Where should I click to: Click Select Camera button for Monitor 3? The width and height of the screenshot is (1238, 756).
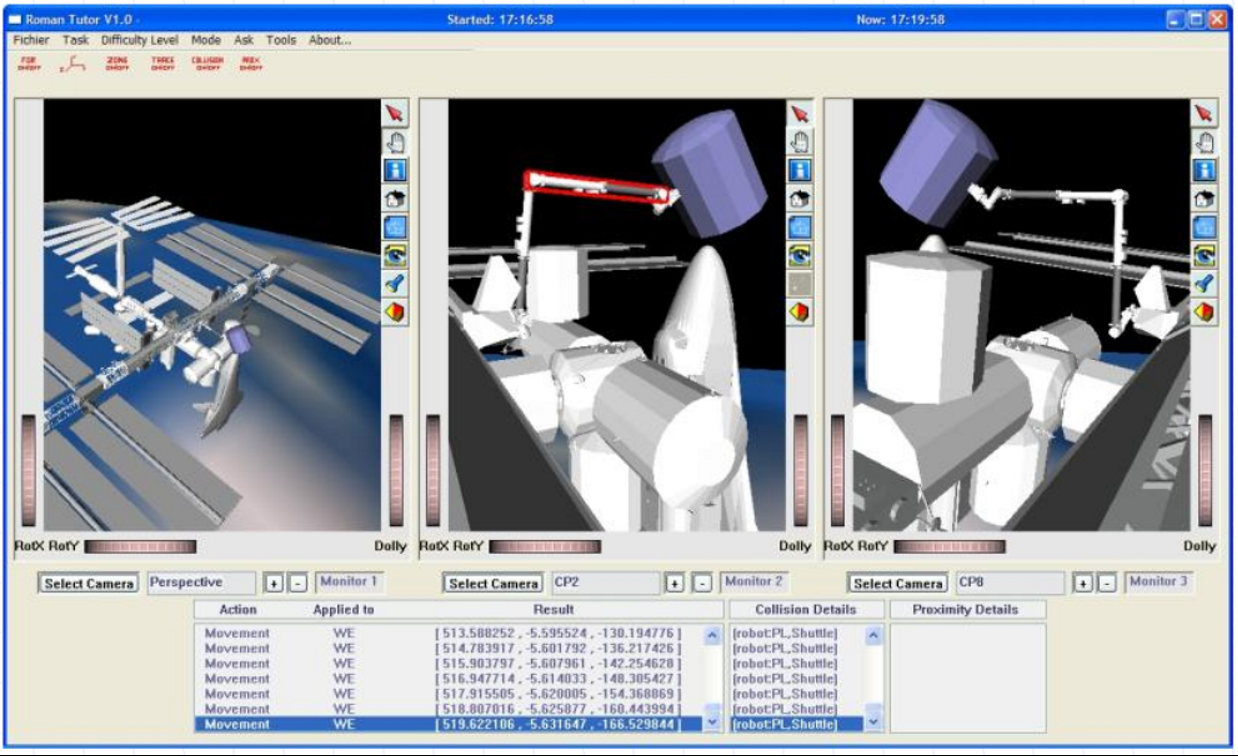[x=898, y=583]
